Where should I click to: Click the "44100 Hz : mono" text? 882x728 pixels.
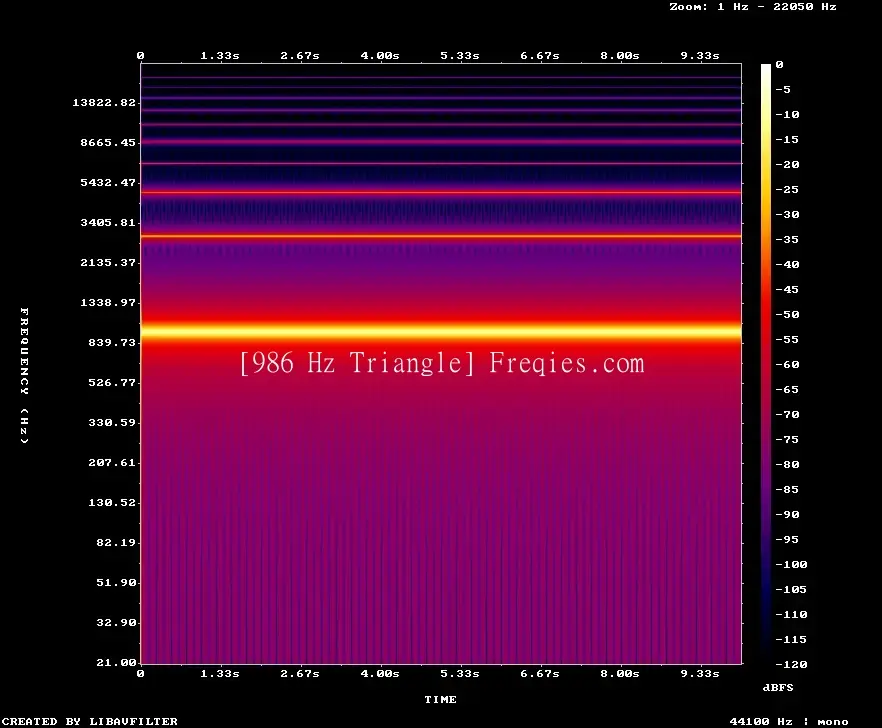[x=789, y=721]
